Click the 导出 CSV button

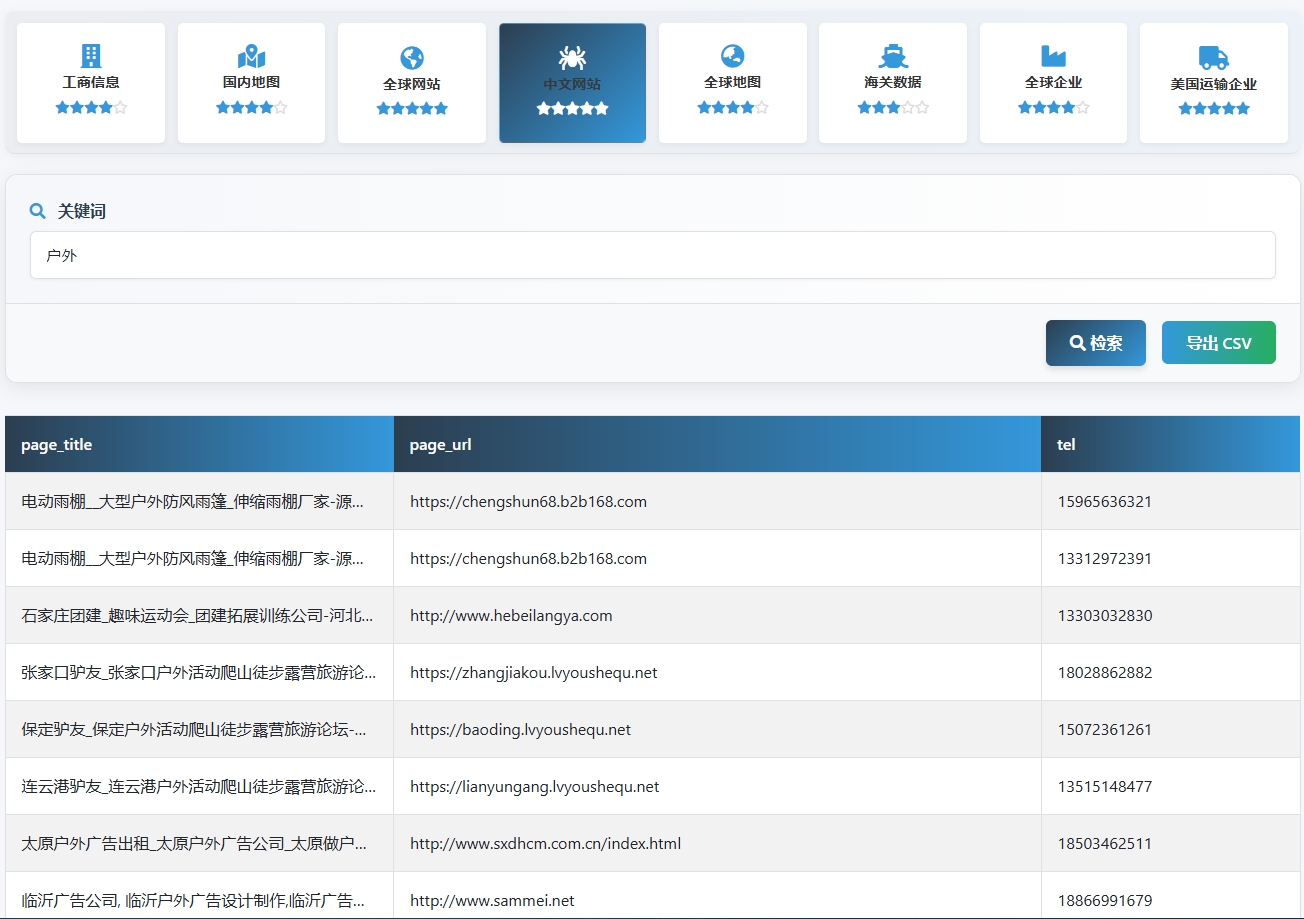coord(1219,343)
